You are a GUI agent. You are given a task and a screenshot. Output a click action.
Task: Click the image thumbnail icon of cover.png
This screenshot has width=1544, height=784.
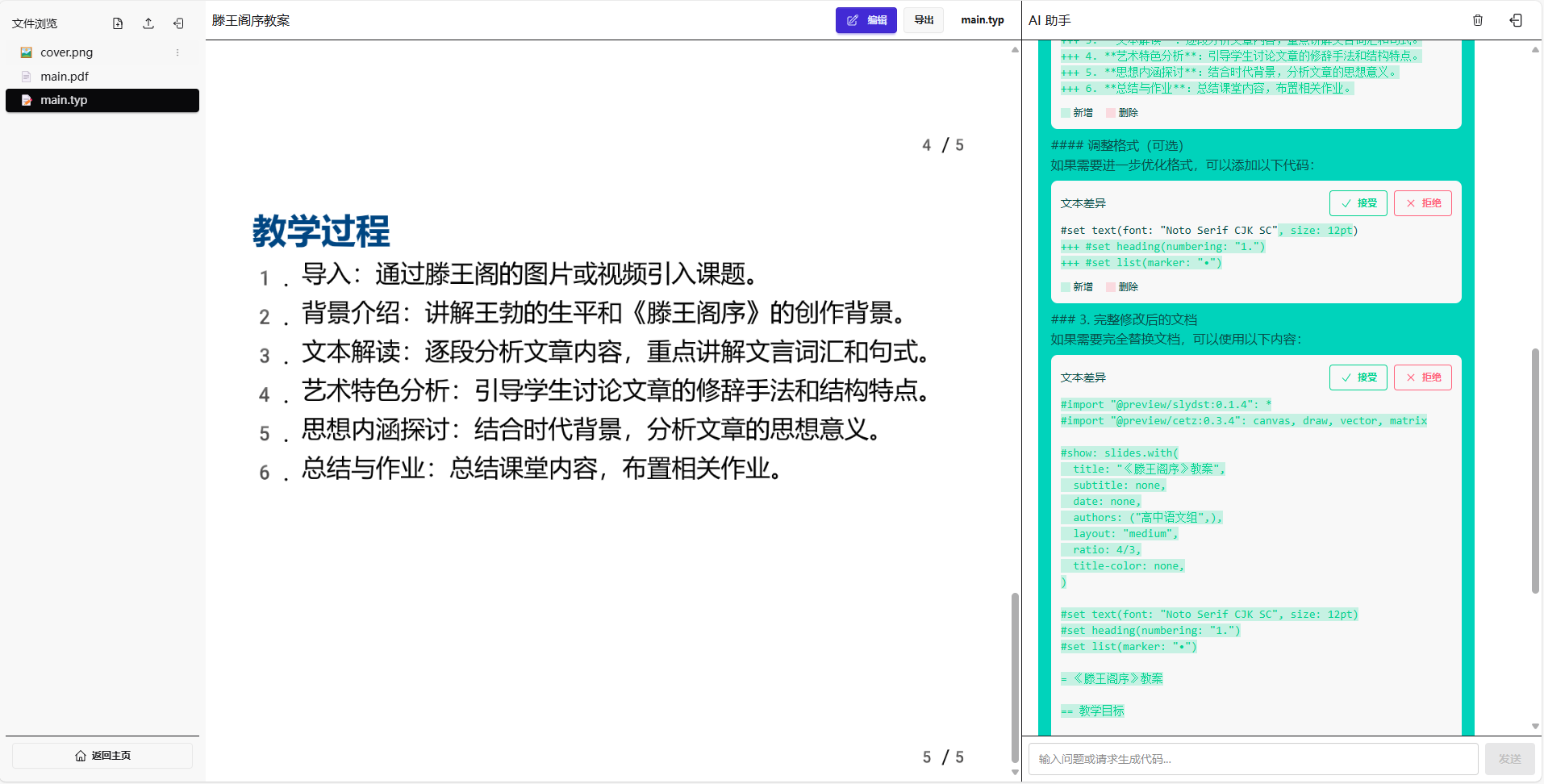(26, 52)
